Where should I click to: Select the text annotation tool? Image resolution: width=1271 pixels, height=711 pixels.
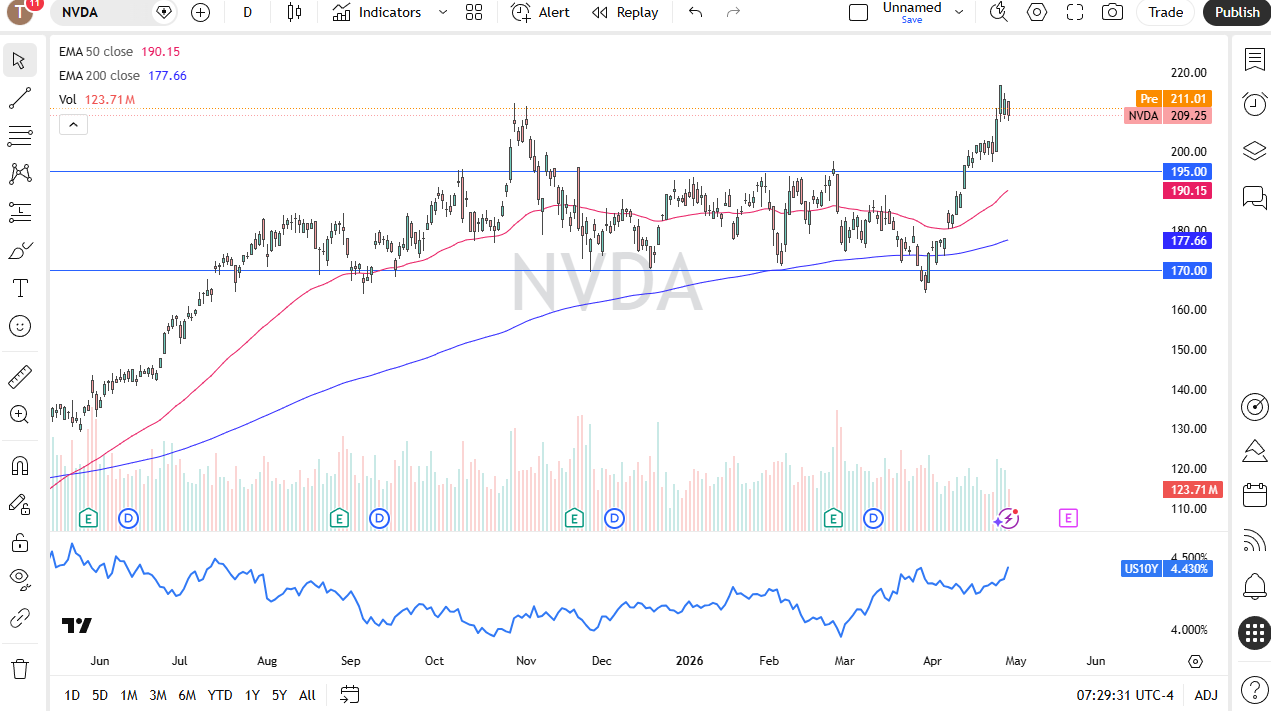[20, 288]
